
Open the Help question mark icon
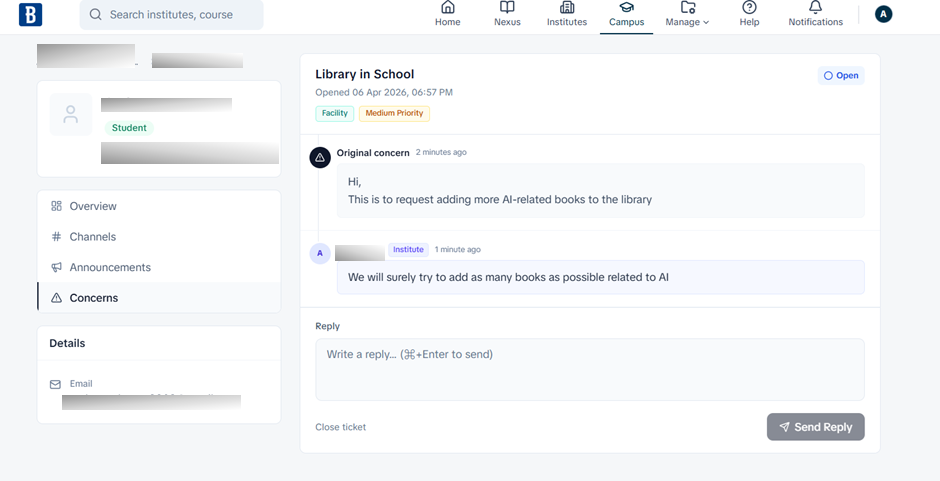tap(749, 8)
